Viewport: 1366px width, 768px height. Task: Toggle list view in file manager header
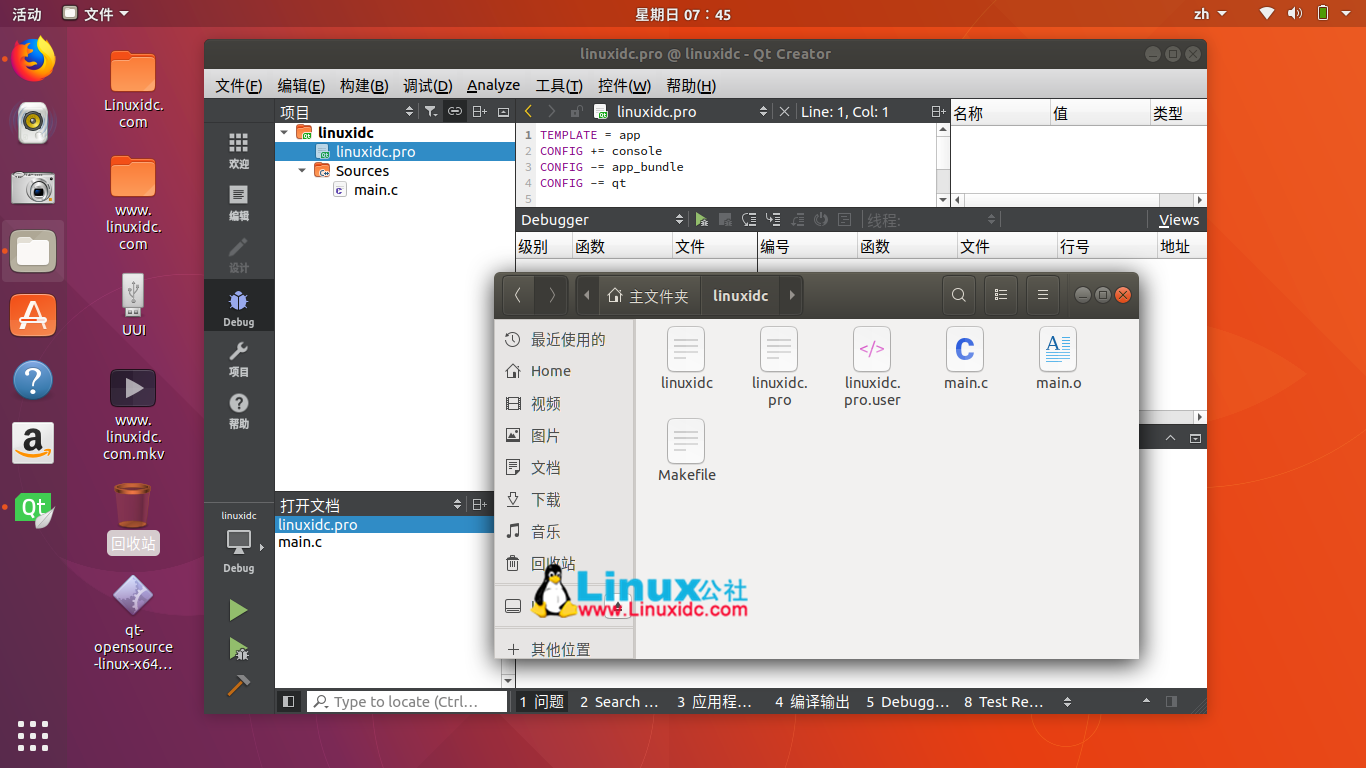click(x=1000, y=295)
